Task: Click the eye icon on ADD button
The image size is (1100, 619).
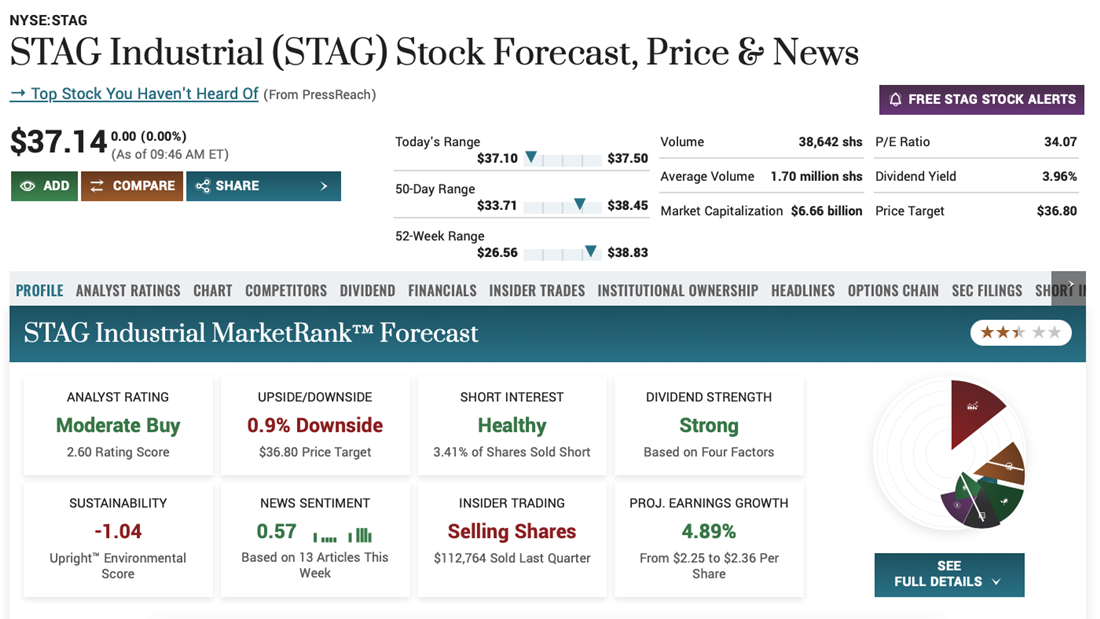Action: click(27, 186)
